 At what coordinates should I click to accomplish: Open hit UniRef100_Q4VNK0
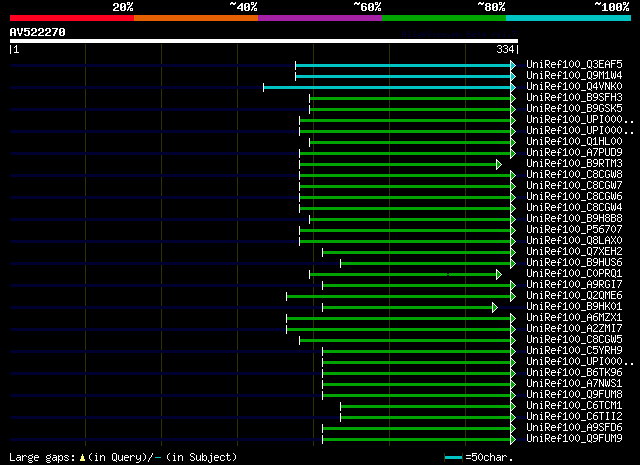pyautogui.click(x=574, y=87)
